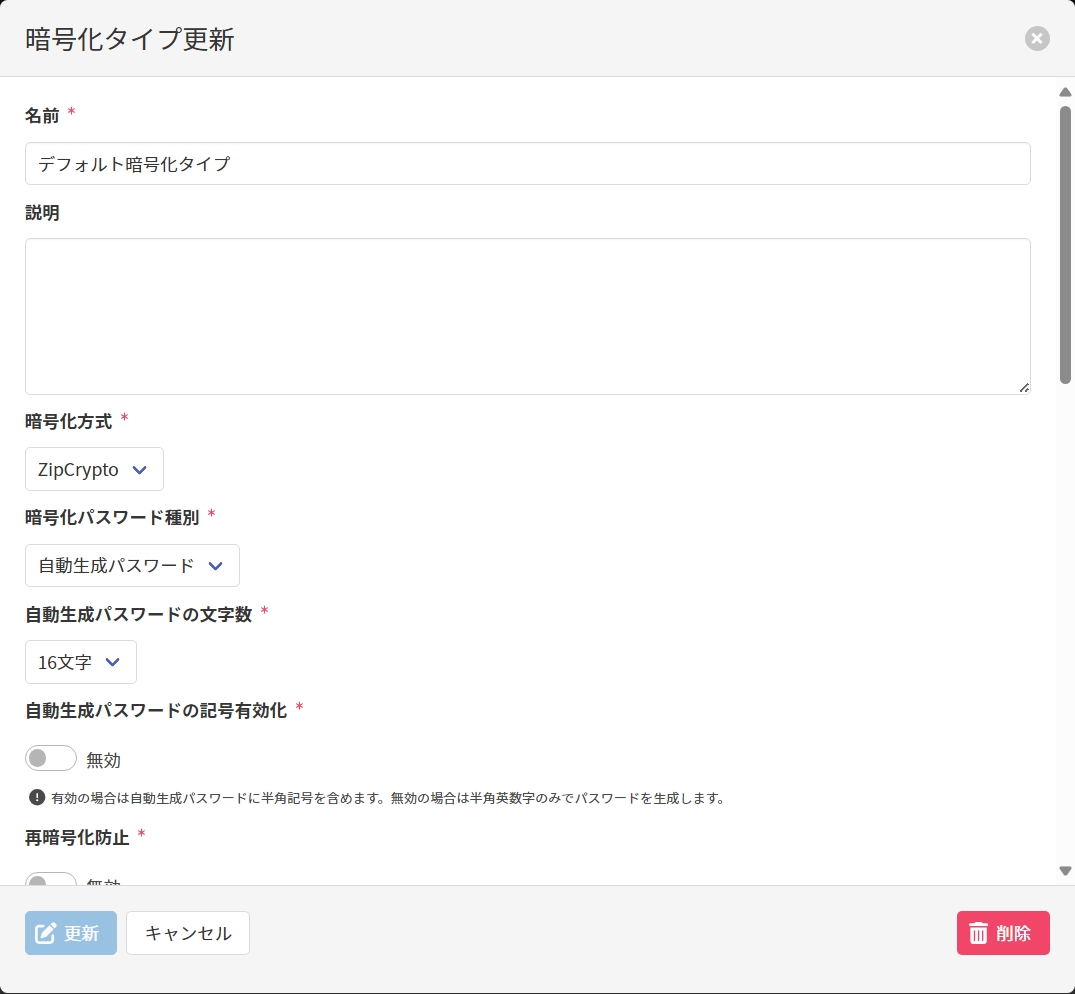Viewport: 1075px width, 994px height.
Task: Click the trash can icon on 削除
Action: (x=978, y=933)
